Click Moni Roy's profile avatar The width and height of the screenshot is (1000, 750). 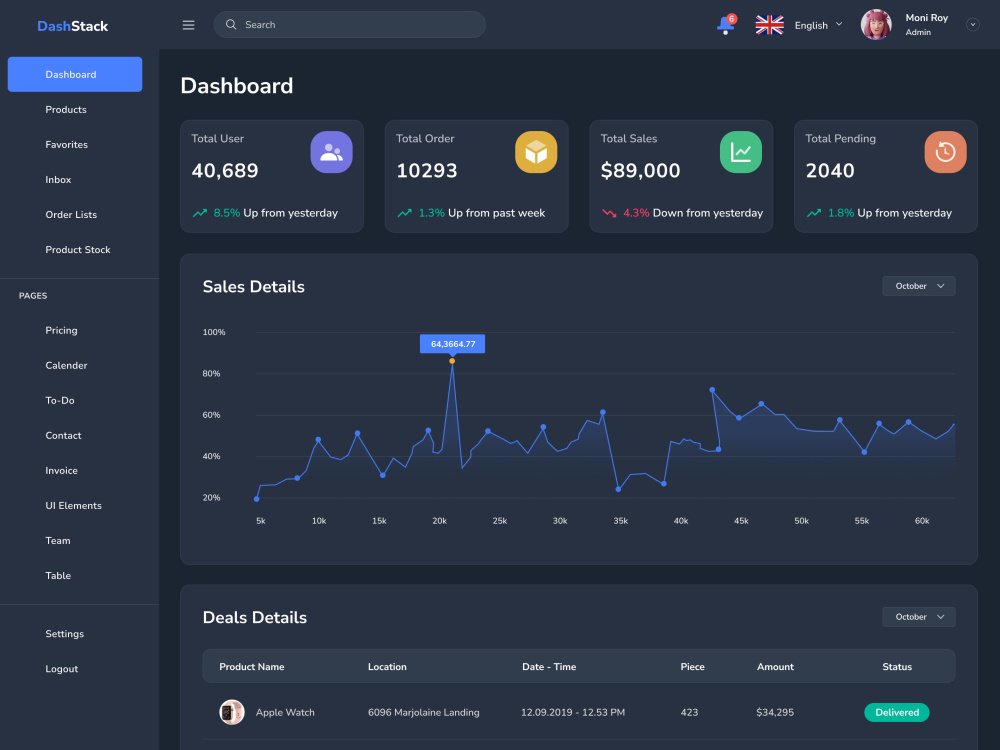coord(876,25)
